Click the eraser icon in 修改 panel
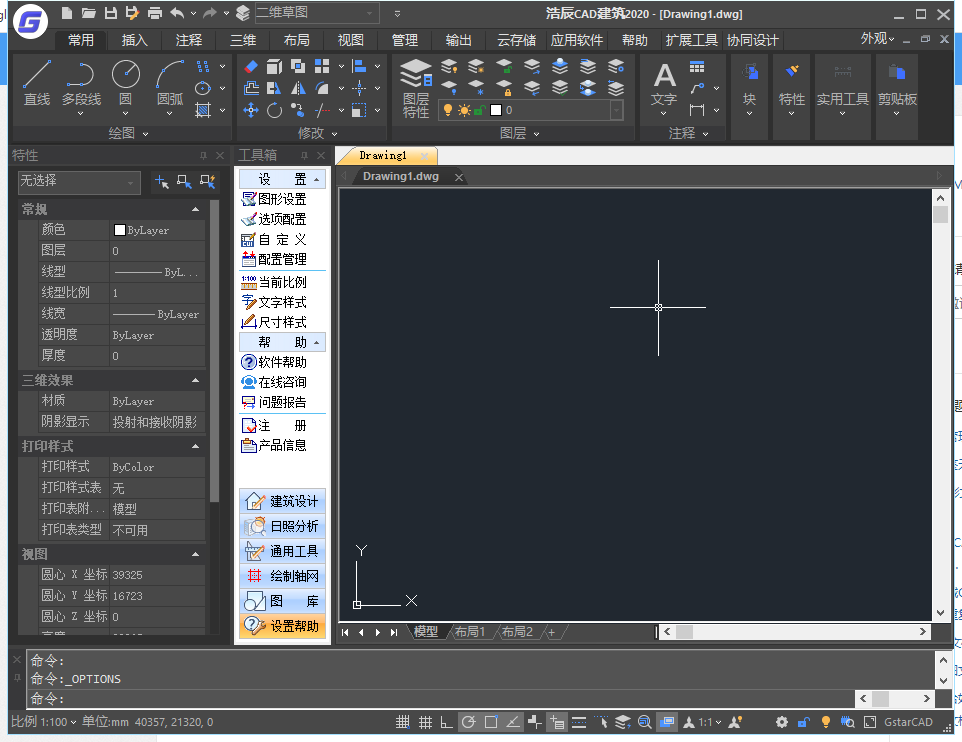Image resolution: width=962 pixels, height=742 pixels. 251,66
